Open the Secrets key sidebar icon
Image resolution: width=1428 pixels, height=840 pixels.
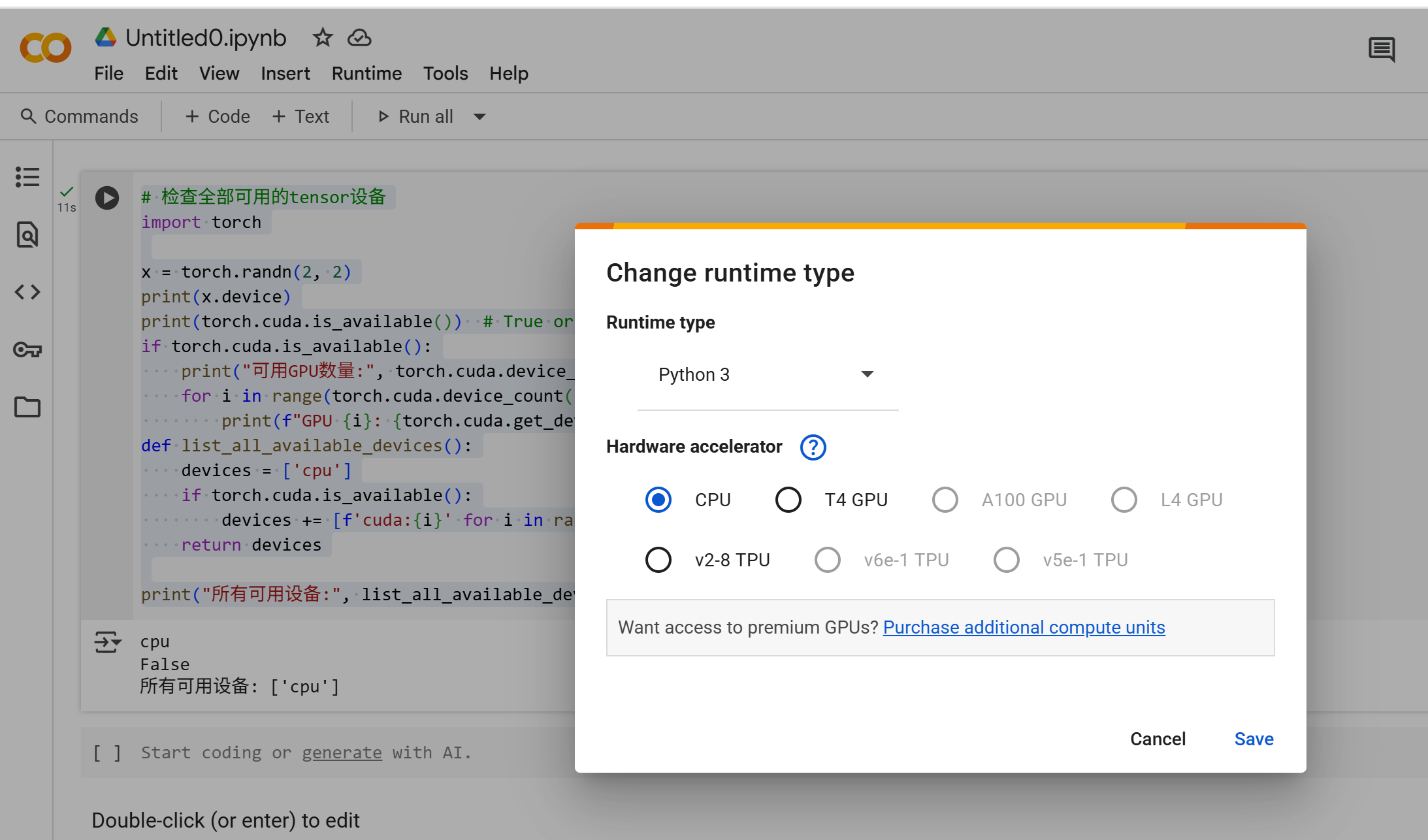coord(27,349)
